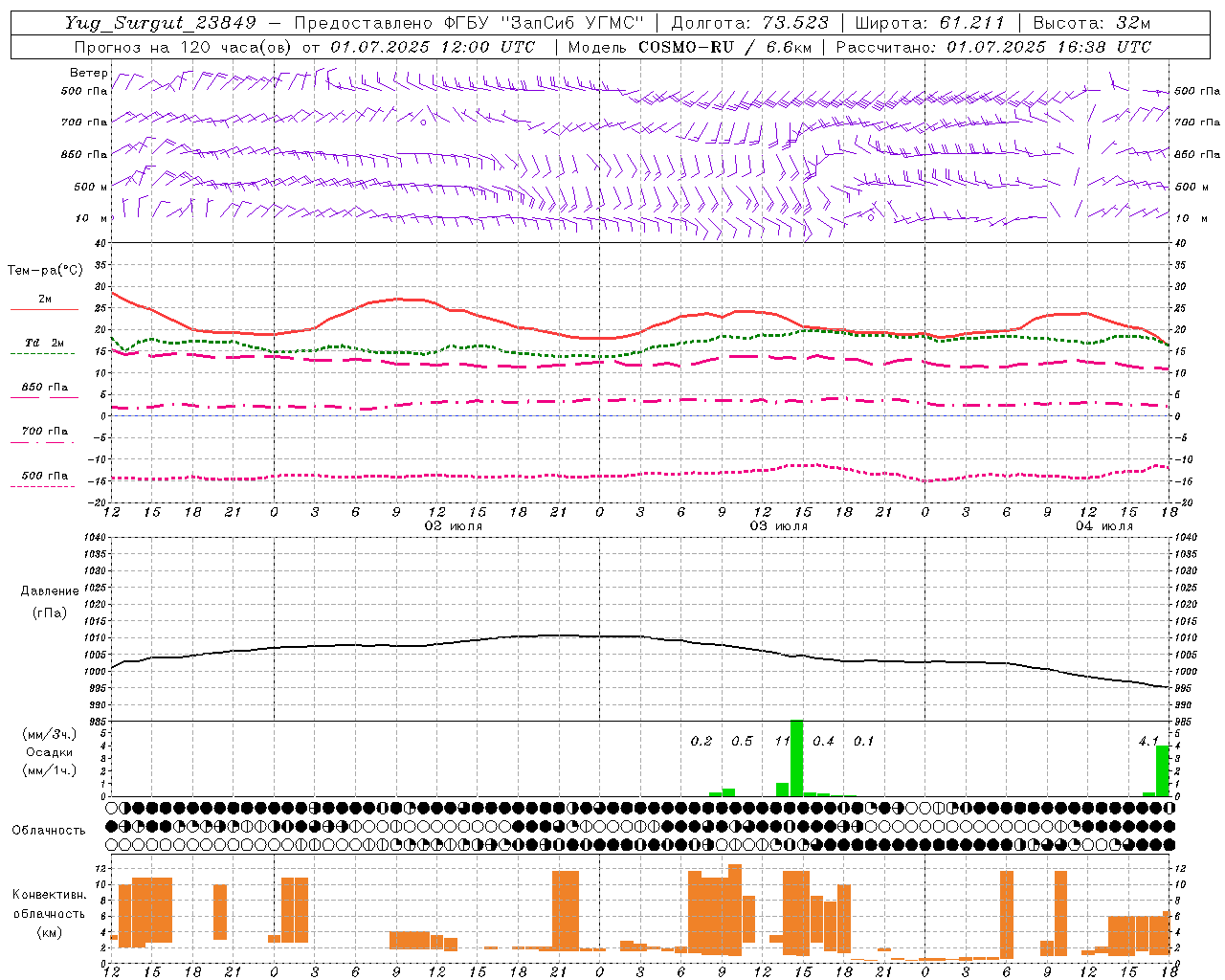
Task: Click the Широта: 61.211 header field
Action: tap(929, 23)
